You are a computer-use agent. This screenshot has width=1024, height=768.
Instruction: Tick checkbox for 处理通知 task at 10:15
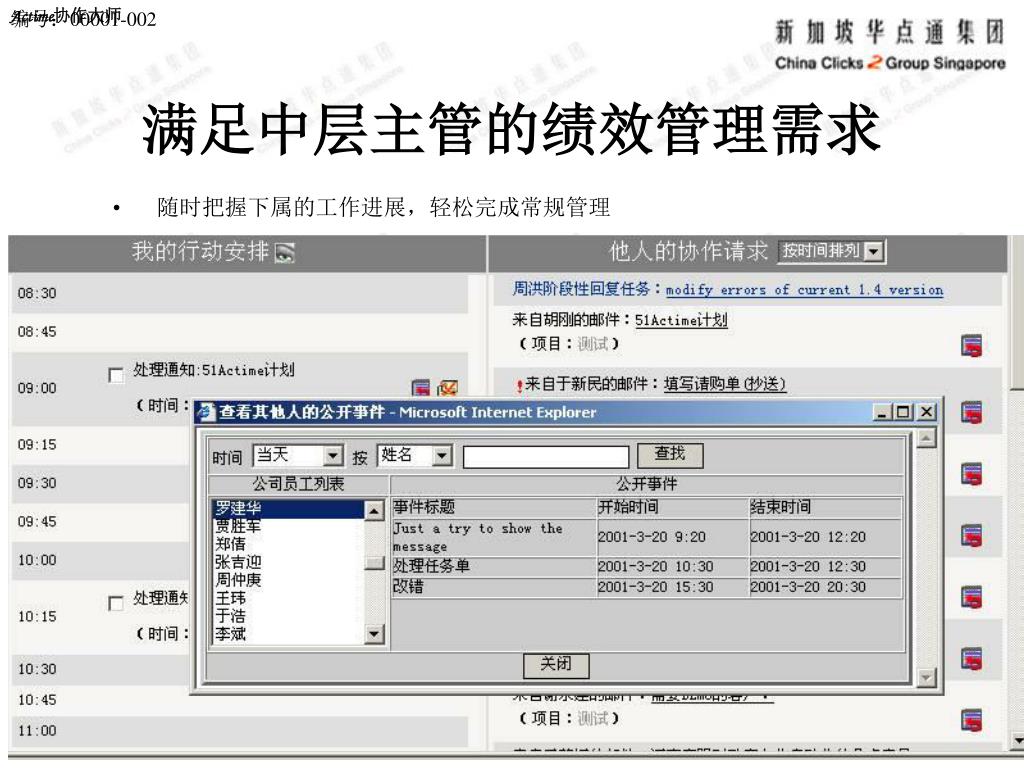click(116, 603)
